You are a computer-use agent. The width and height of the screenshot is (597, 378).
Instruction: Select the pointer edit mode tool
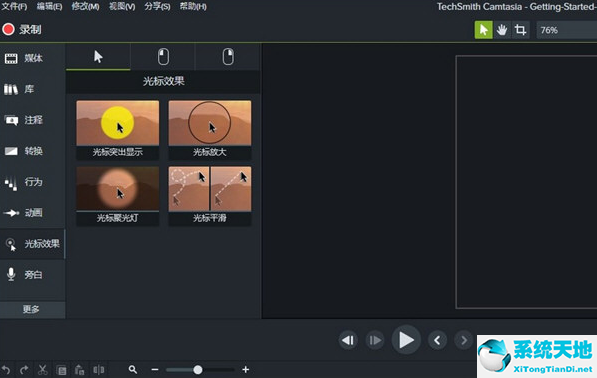click(483, 30)
